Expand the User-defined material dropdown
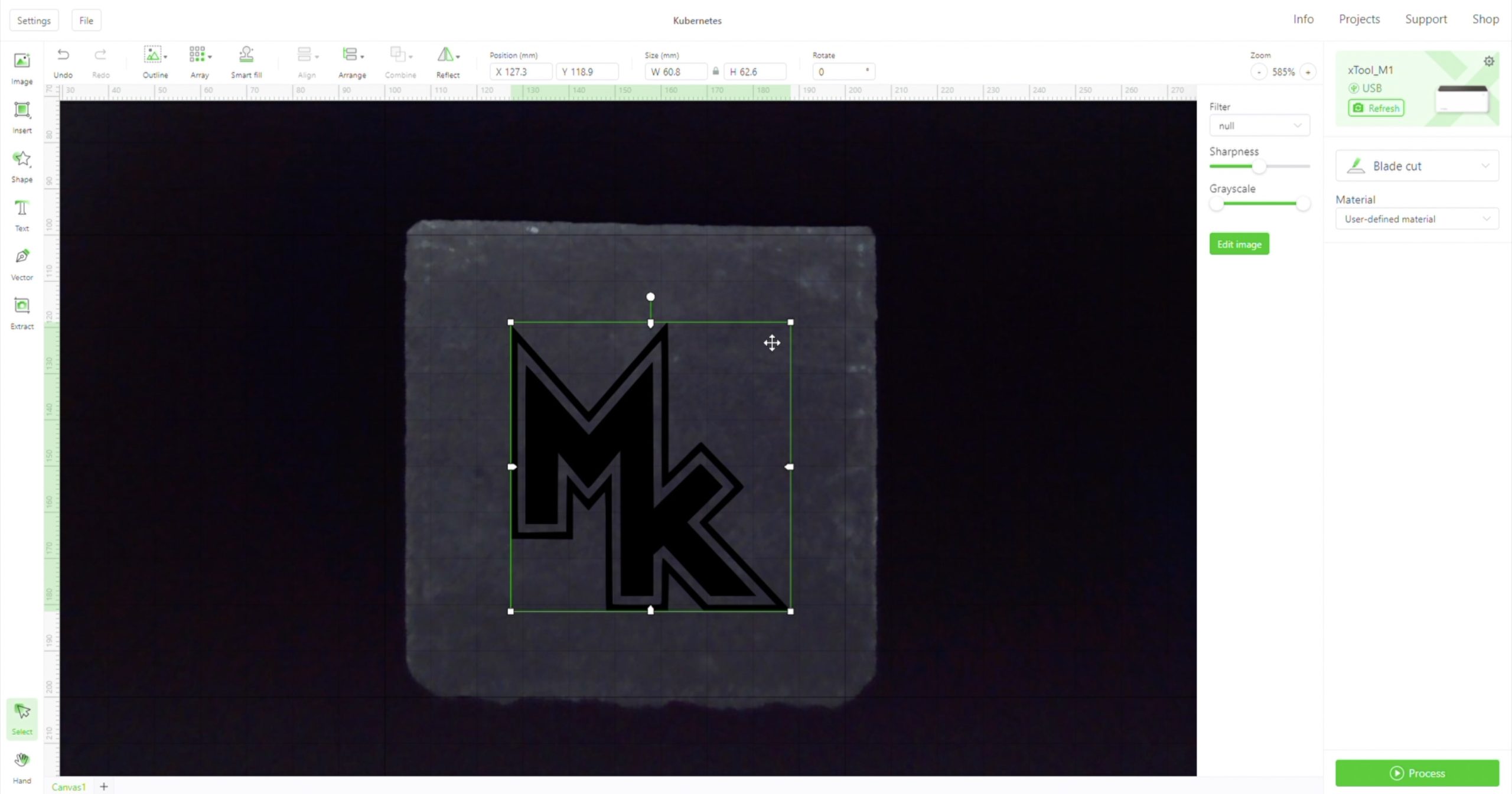The height and width of the screenshot is (794, 1512). [1416, 219]
